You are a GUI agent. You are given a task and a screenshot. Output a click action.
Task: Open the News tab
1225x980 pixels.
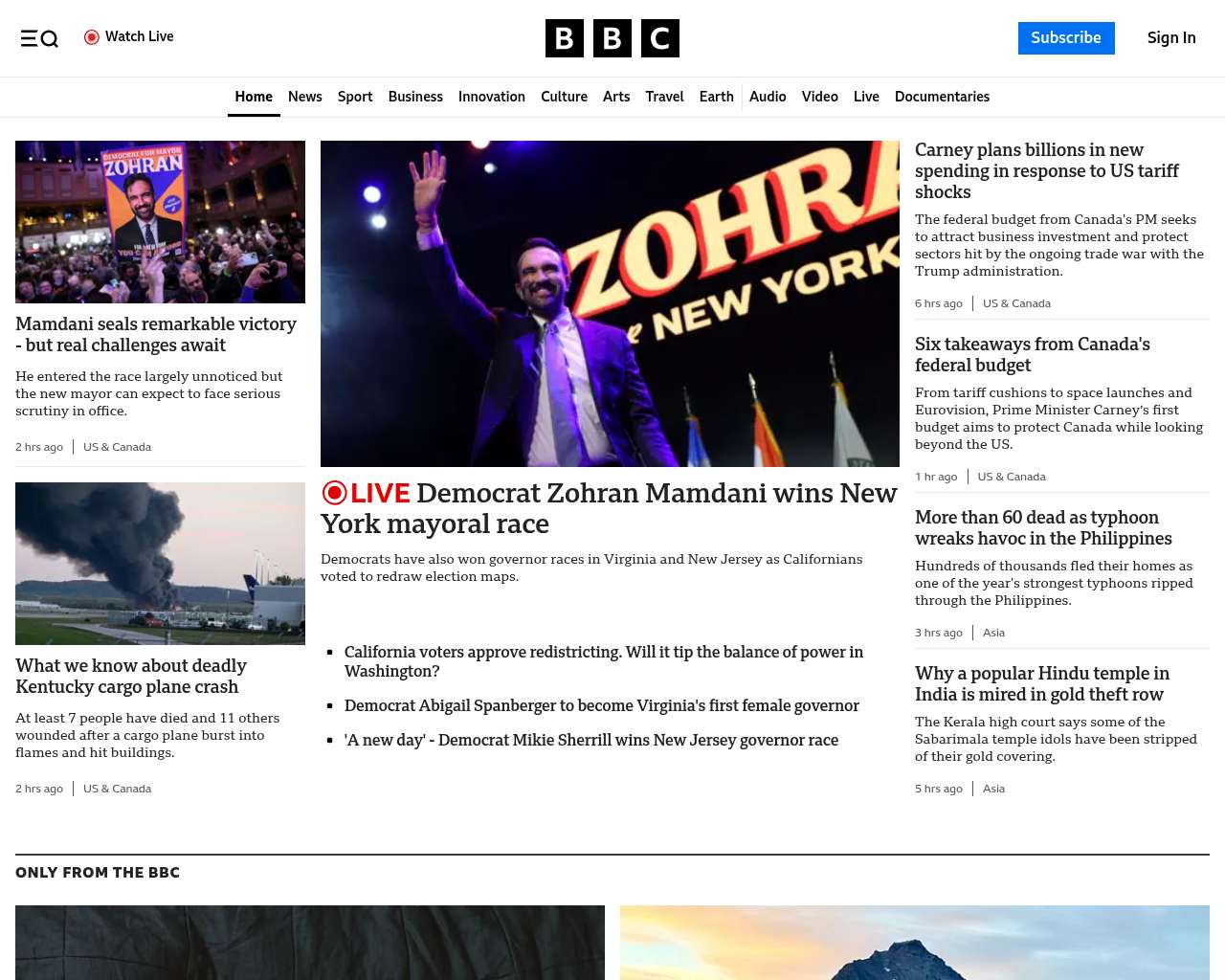tap(304, 97)
